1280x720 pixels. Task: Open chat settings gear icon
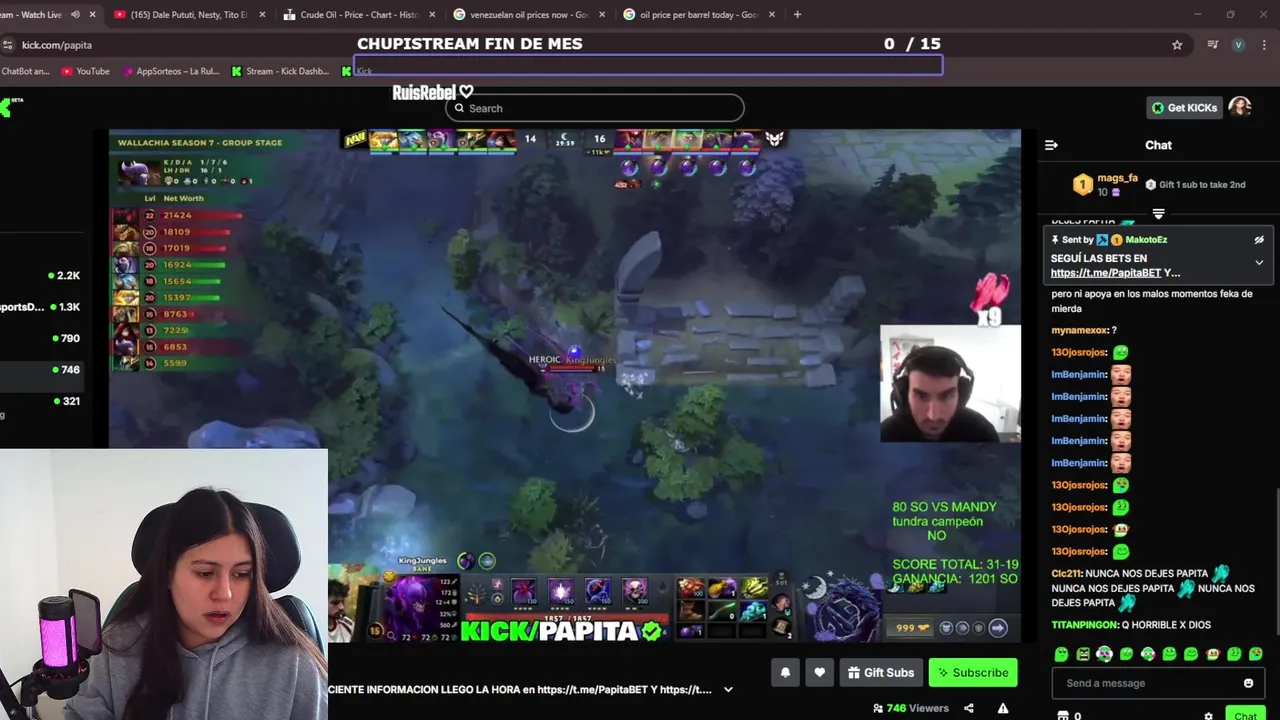point(1208,716)
